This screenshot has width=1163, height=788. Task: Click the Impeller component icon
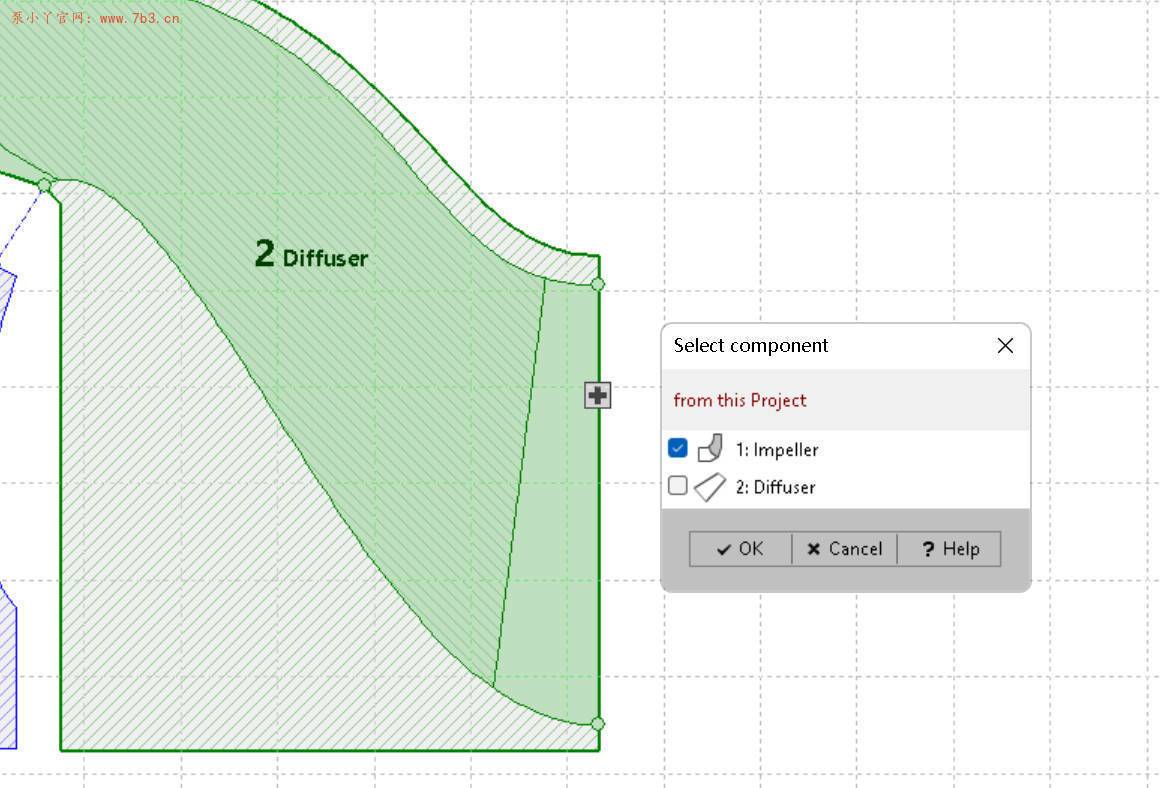(710, 449)
